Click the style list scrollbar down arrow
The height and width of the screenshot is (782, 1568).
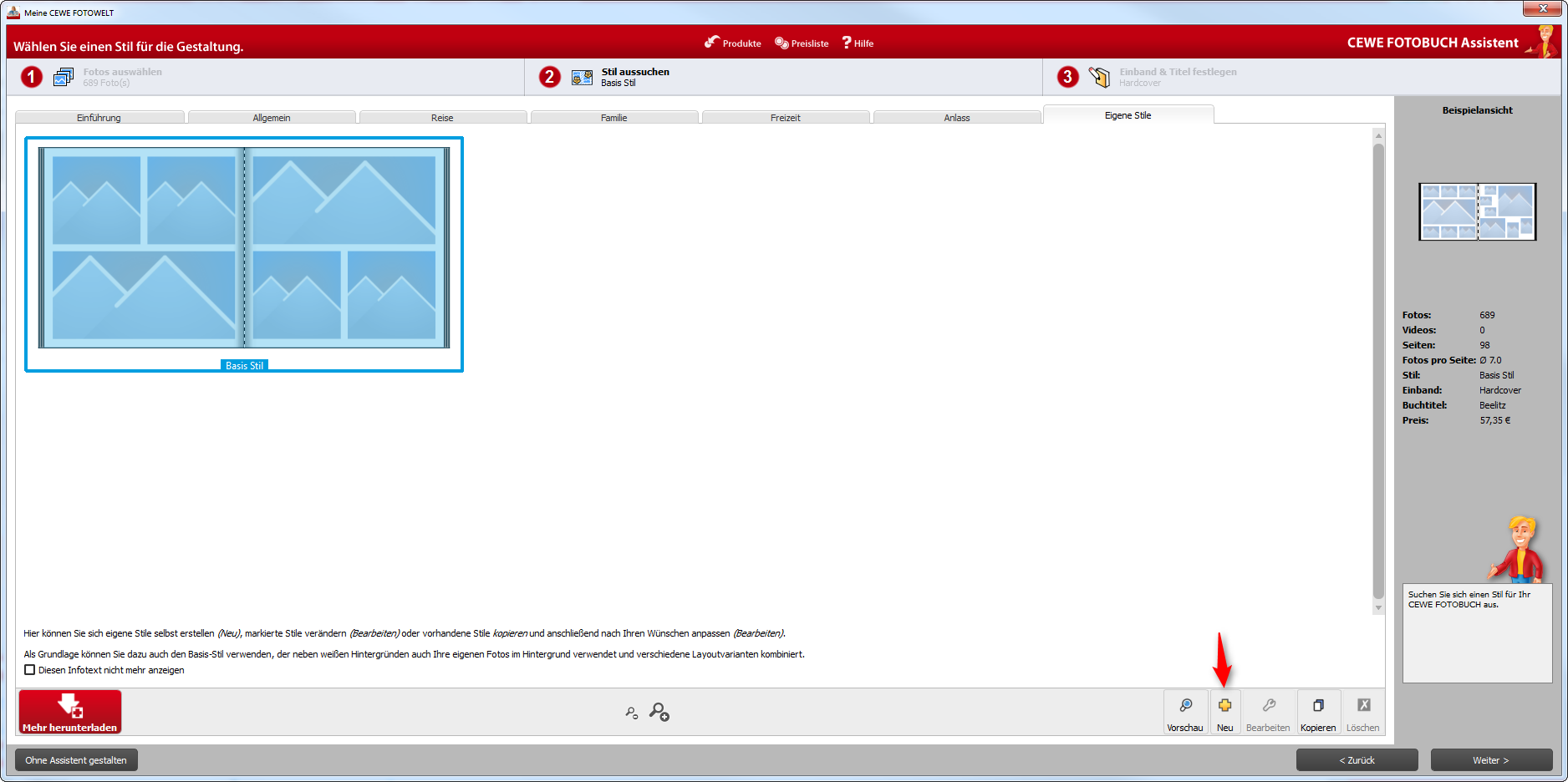(1378, 608)
